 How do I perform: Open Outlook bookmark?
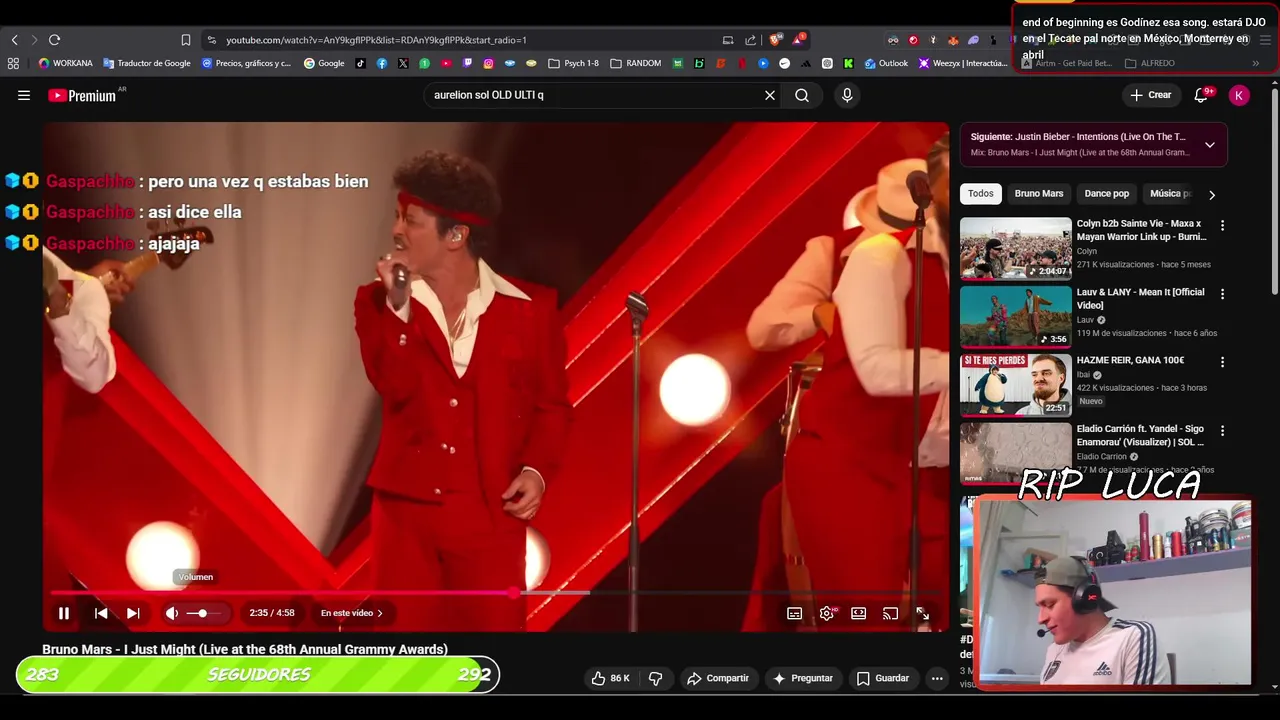click(x=886, y=63)
